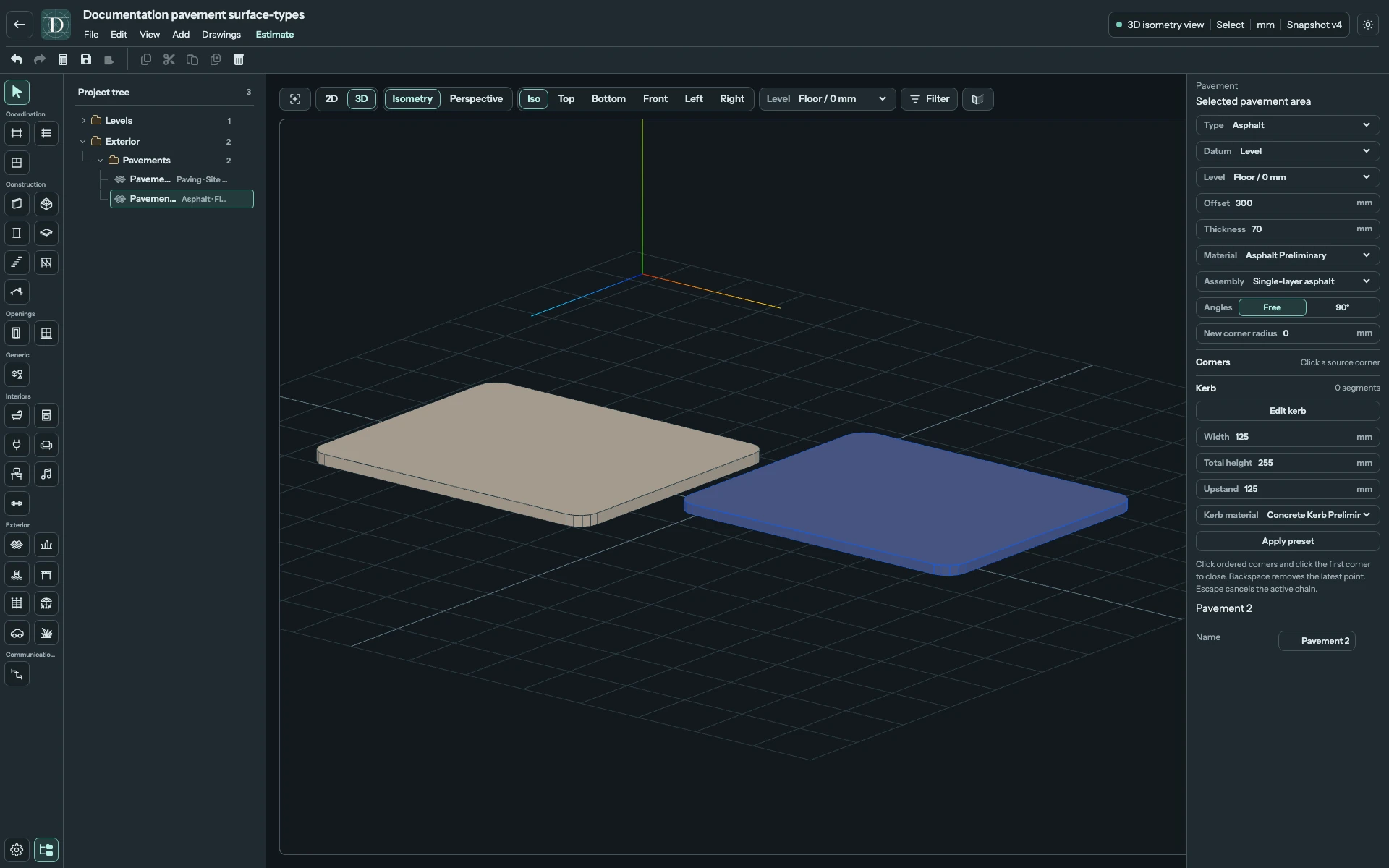The height and width of the screenshot is (868, 1389).
Task: Set Angles to Free
Action: pyautogui.click(x=1272, y=307)
